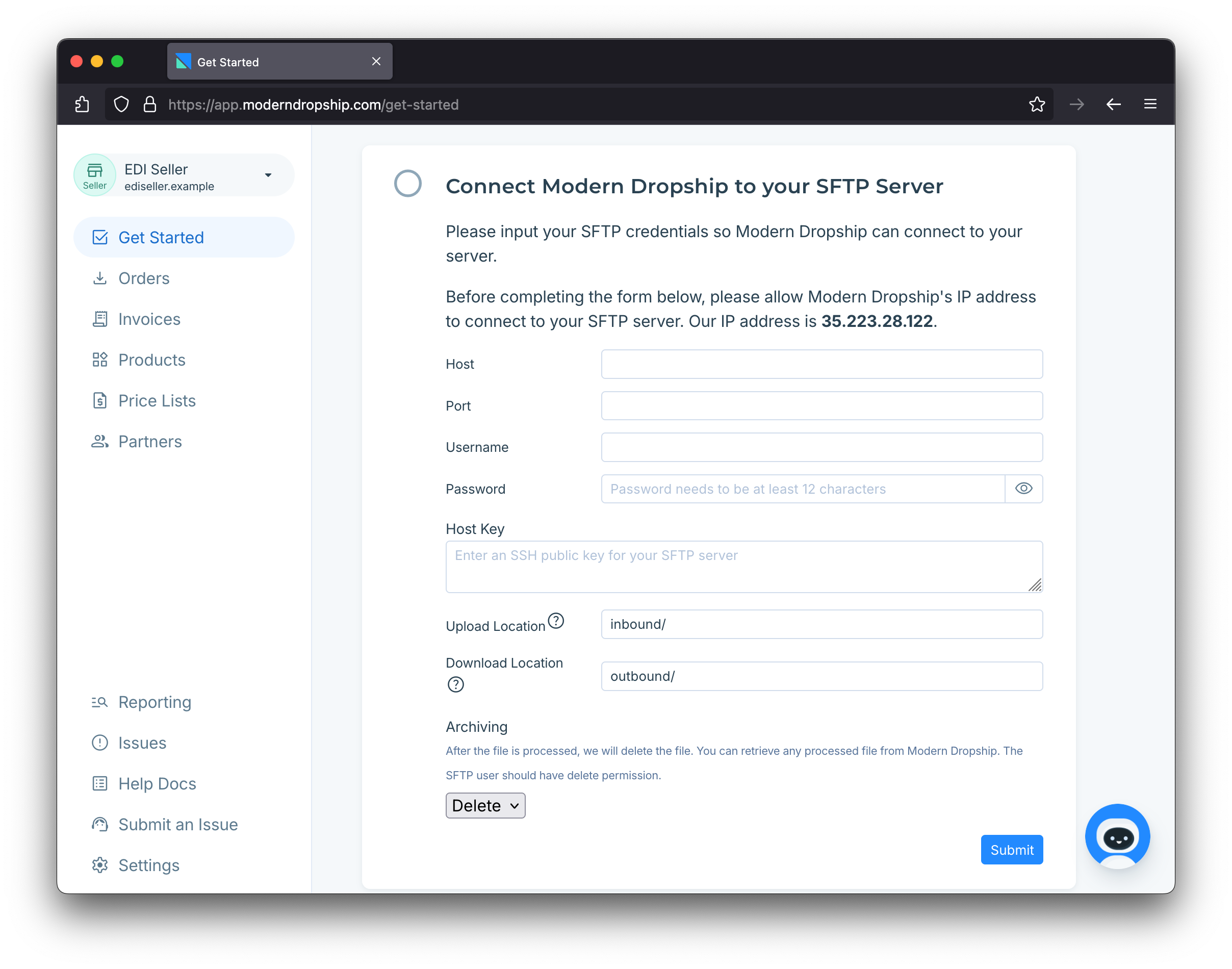This screenshot has height=969, width=1232.
Task: Navigate to Products
Action: coord(152,360)
